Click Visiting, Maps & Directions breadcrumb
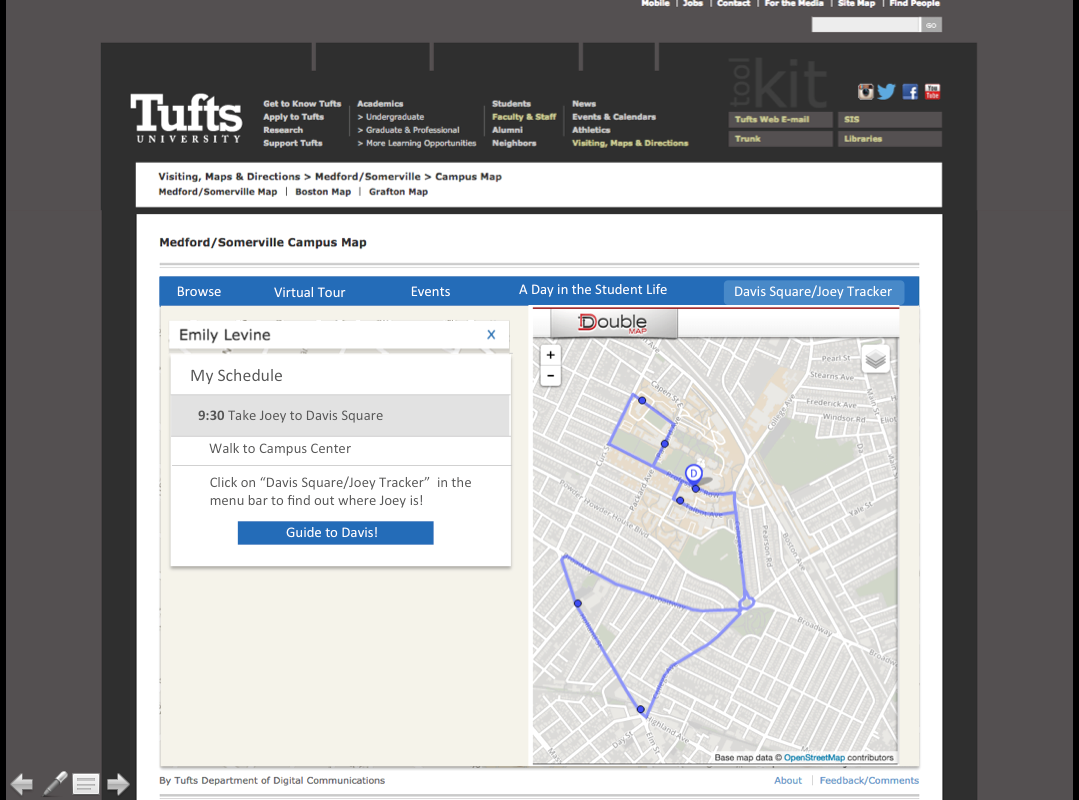 [x=229, y=177]
